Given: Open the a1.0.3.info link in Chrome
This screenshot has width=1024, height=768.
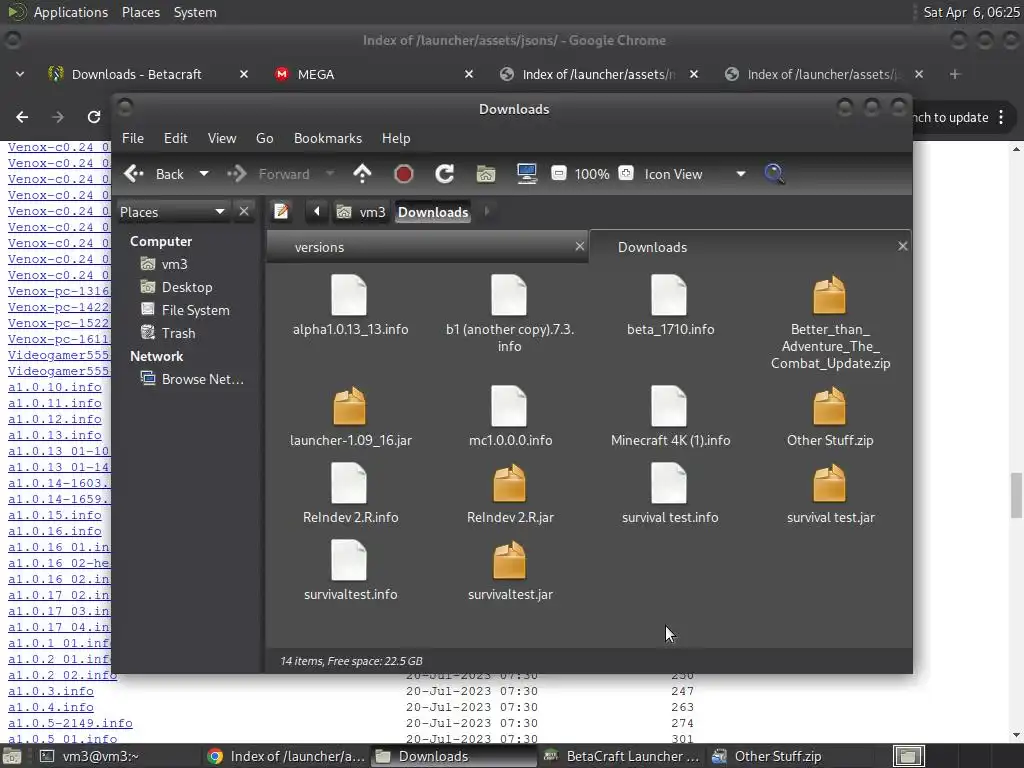Looking at the screenshot, I should 50,691.
